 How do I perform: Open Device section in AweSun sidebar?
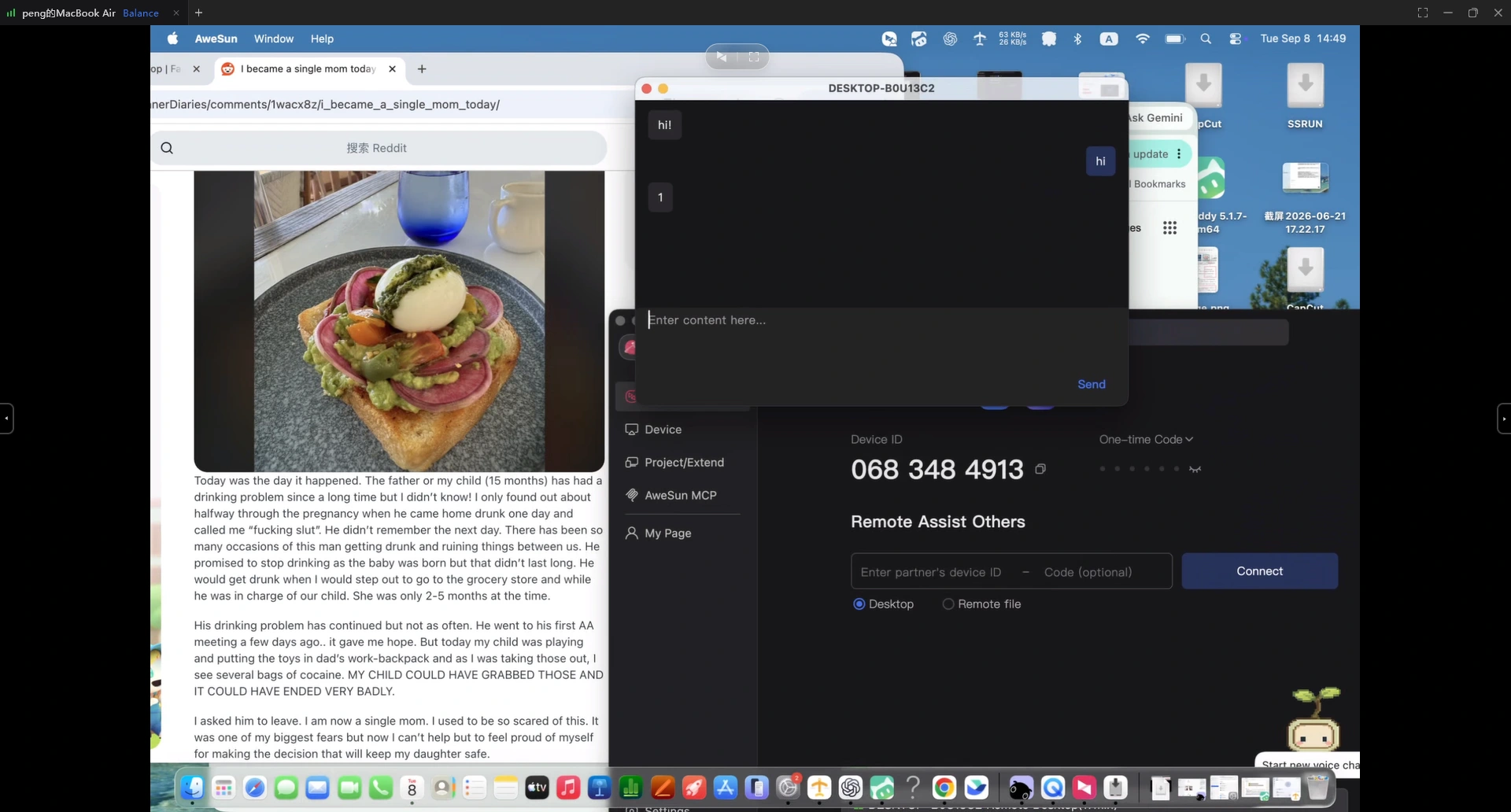pos(653,430)
